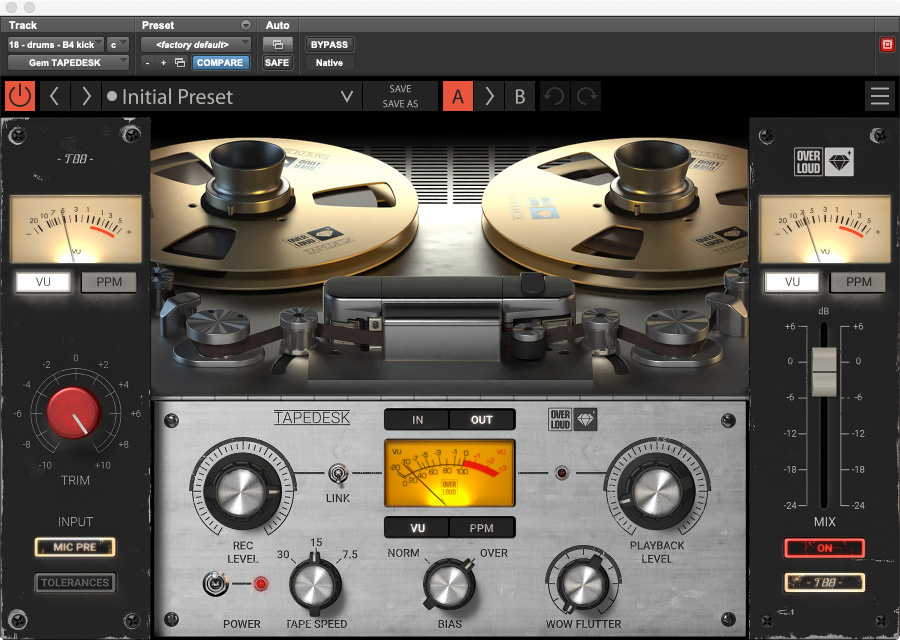This screenshot has width=900, height=640.
Task: Click the red target icon at top right
Action: pyautogui.click(x=887, y=45)
